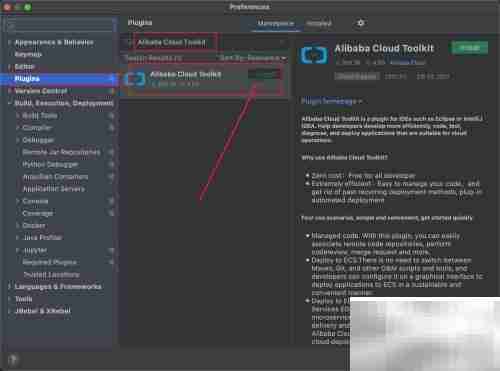Expand the Docker subtree arrow

(x=18, y=226)
